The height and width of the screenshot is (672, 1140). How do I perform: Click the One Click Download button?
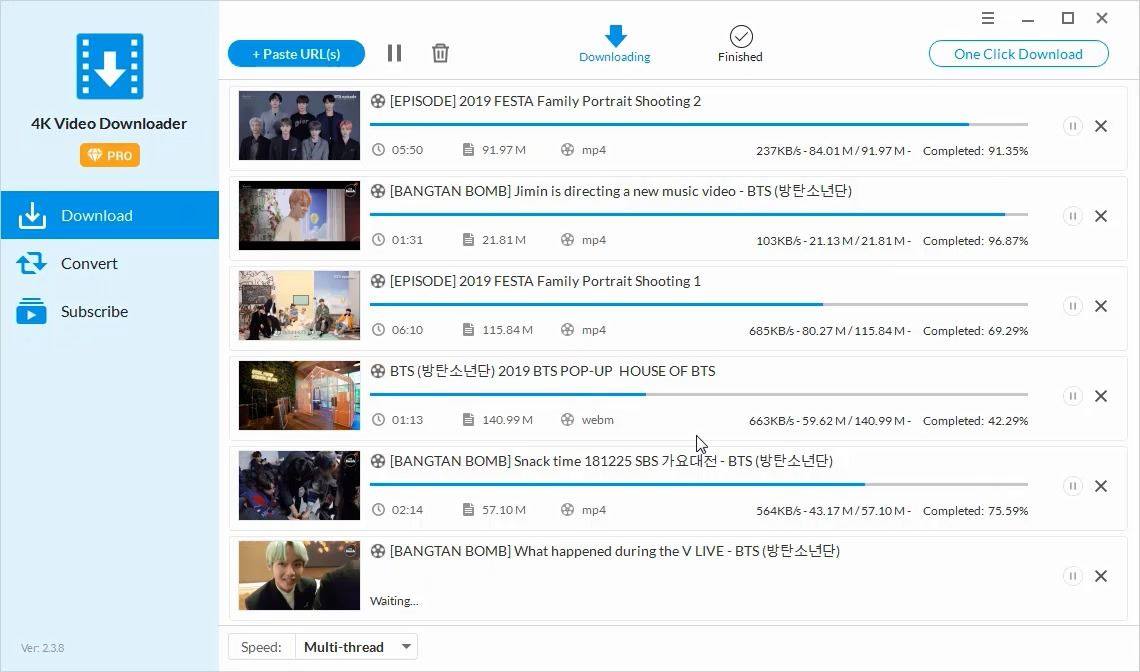pos(1018,54)
